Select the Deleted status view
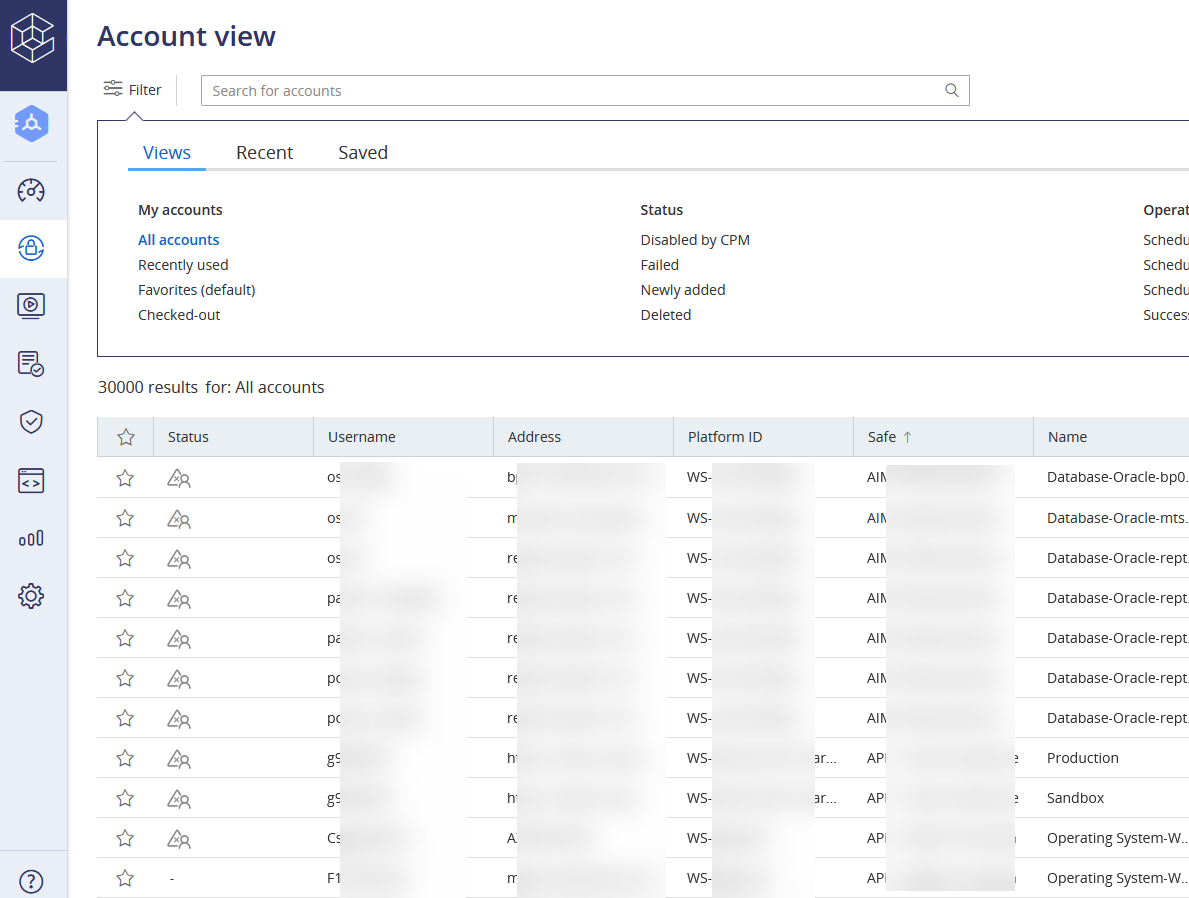The width and height of the screenshot is (1189, 898). click(665, 315)
